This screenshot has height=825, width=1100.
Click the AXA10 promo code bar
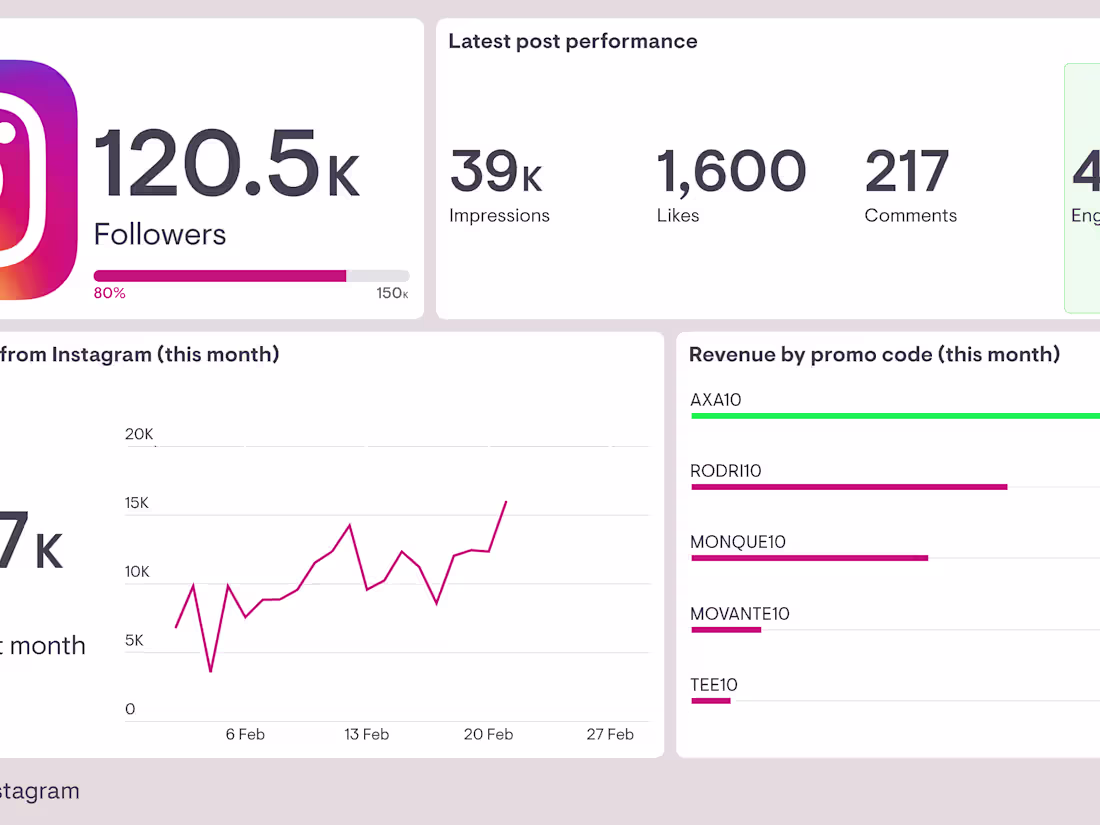895,415
